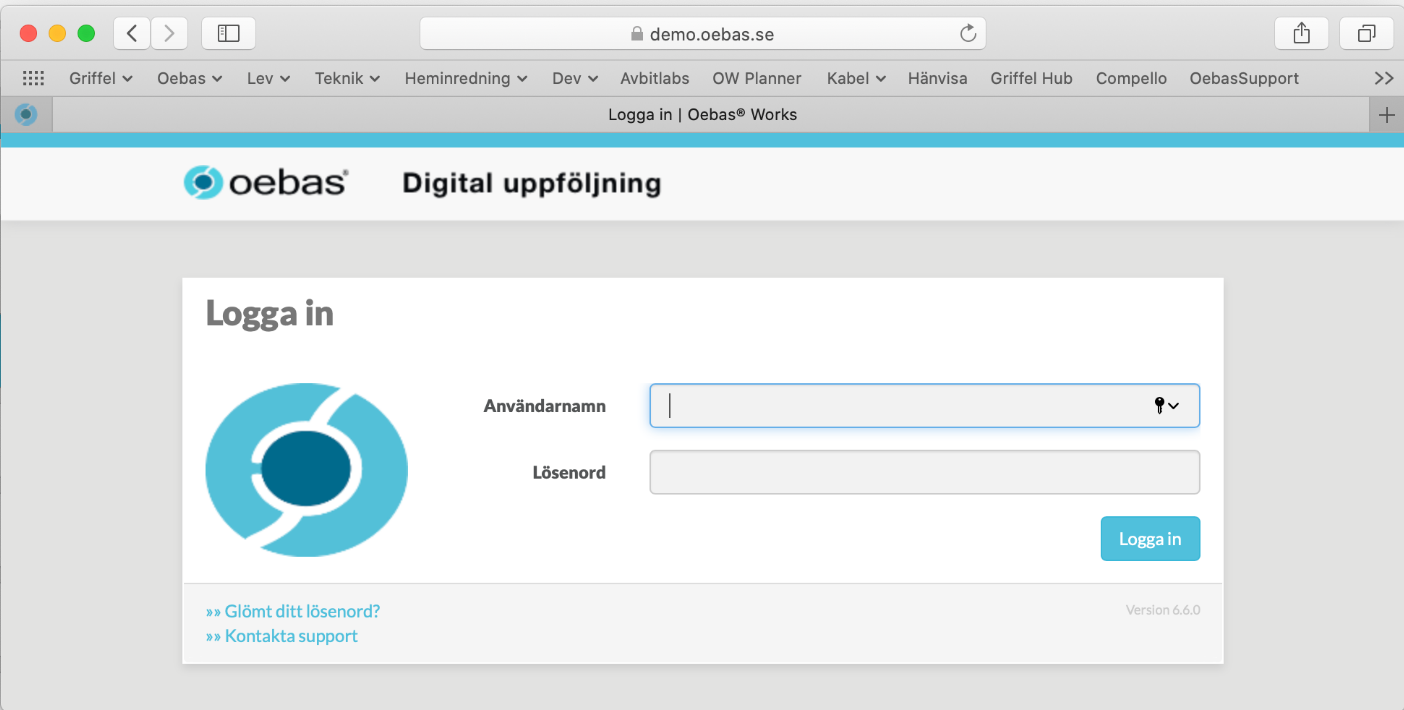Click the green full-screen window button
Screen dimensions: 1404x710
pos(86,33)
